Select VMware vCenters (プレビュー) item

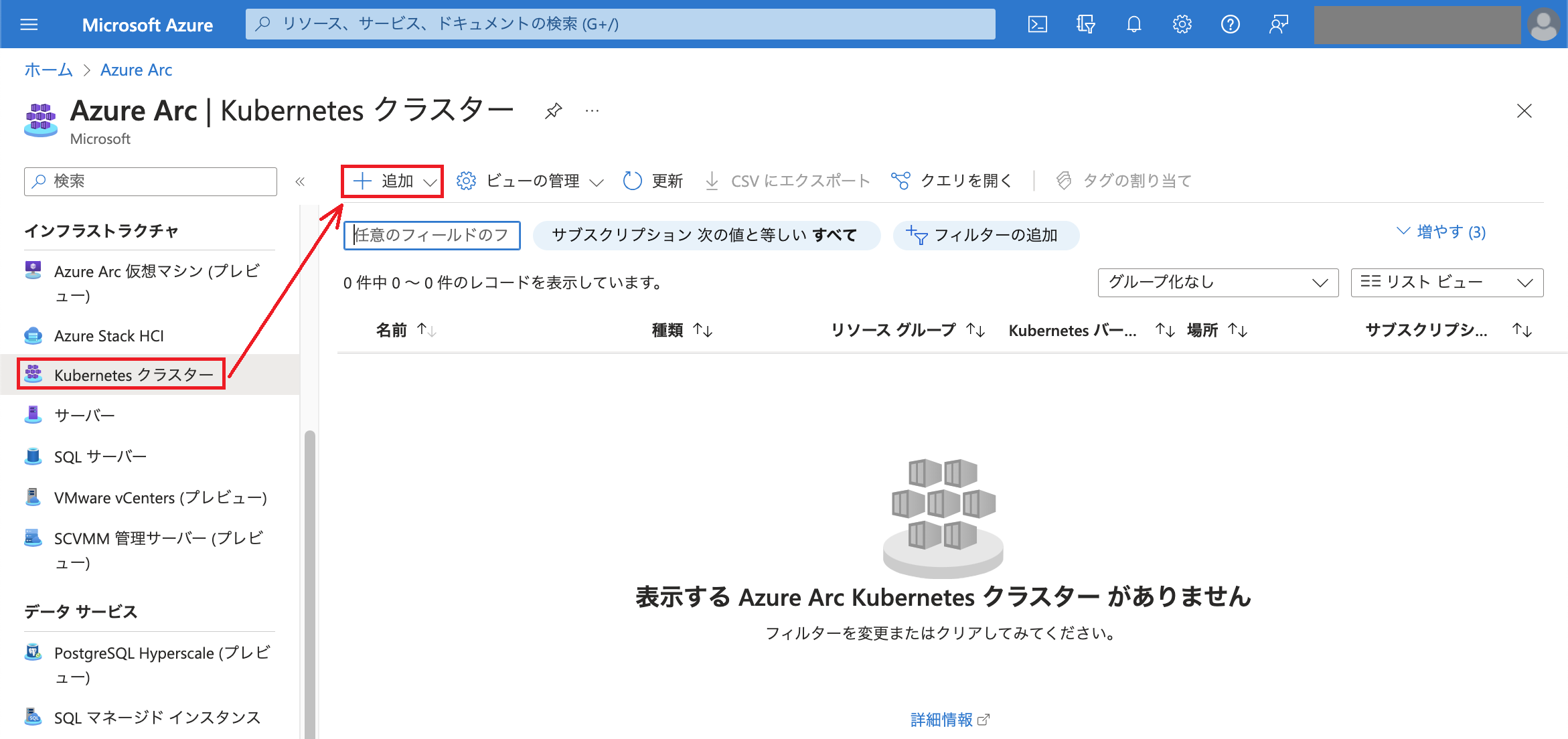[150, 497]
